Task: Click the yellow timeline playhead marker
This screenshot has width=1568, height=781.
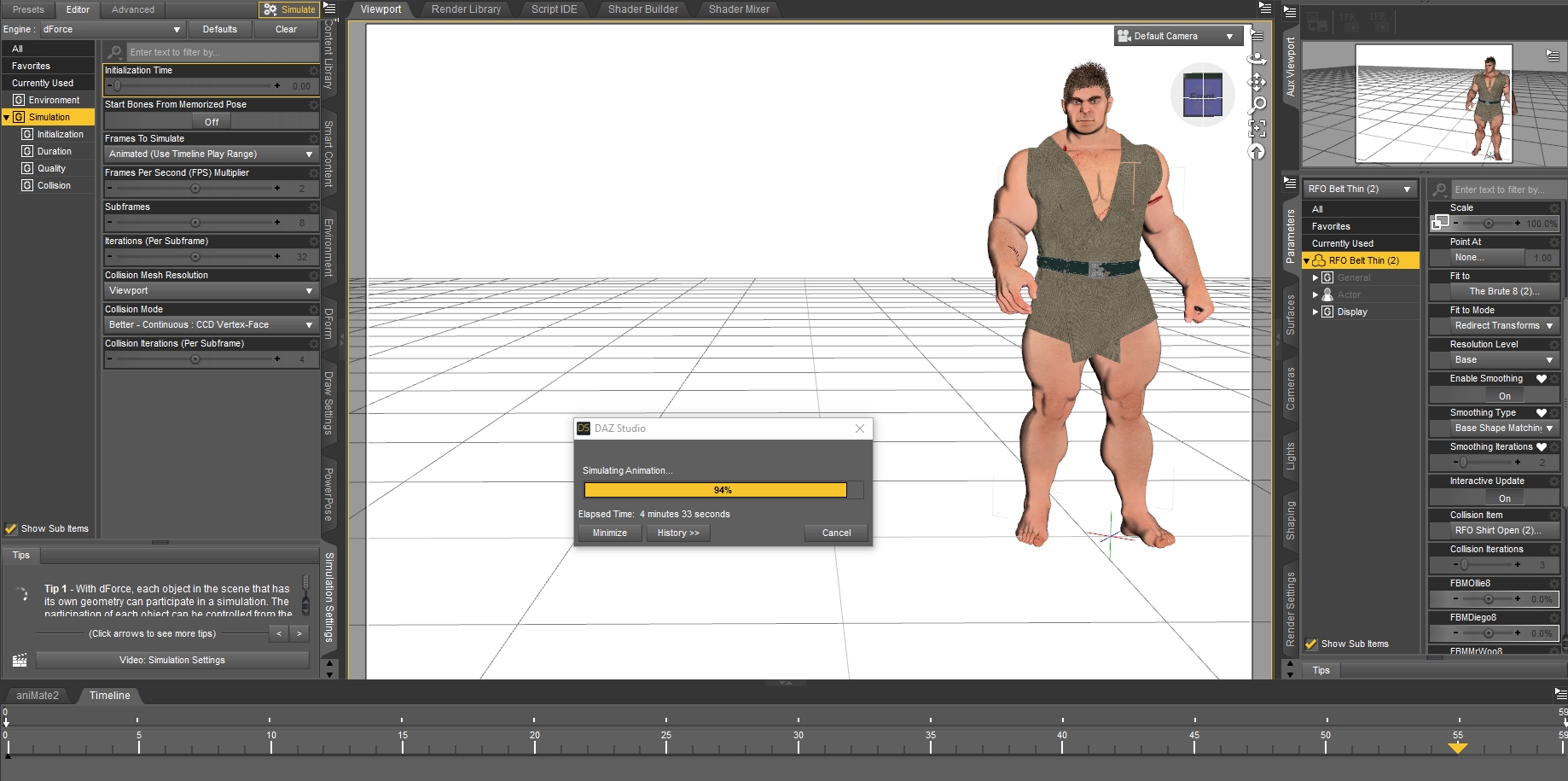Action: point(1458,748)
